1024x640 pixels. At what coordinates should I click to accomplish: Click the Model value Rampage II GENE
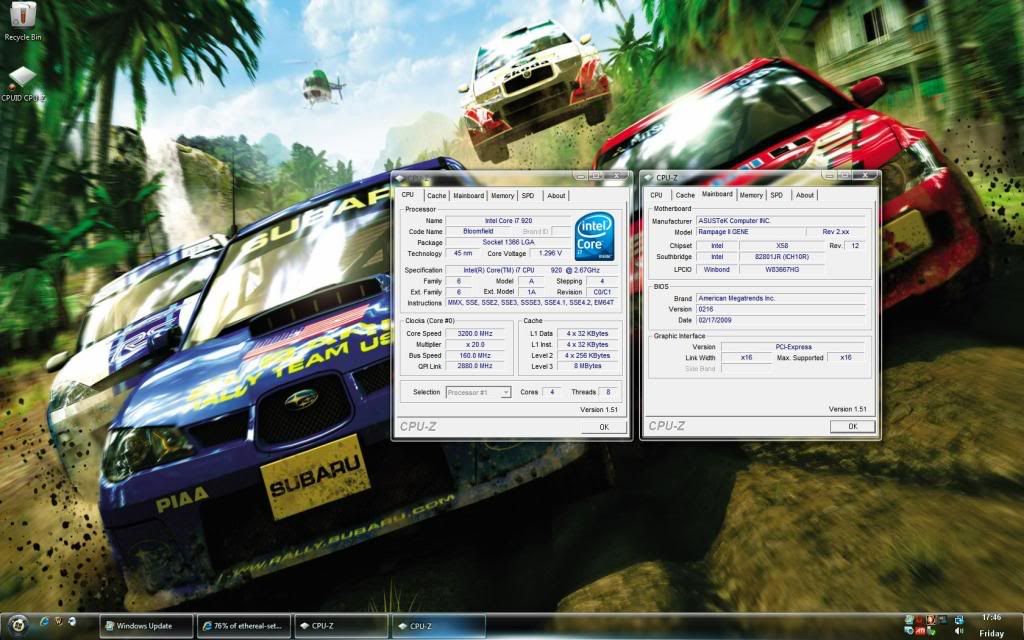(x=750, y=232)
